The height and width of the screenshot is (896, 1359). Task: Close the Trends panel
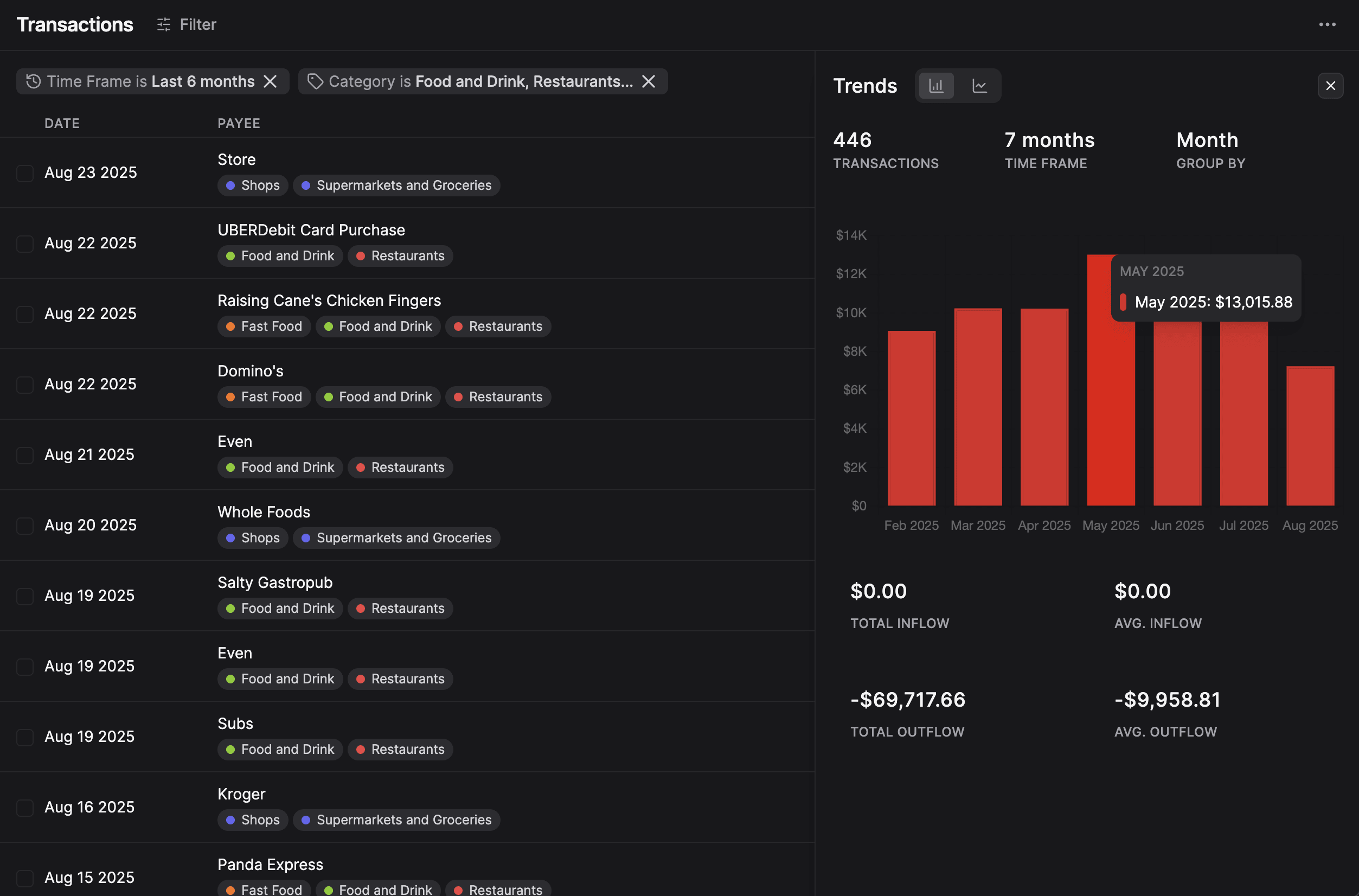coord(1330,86)
